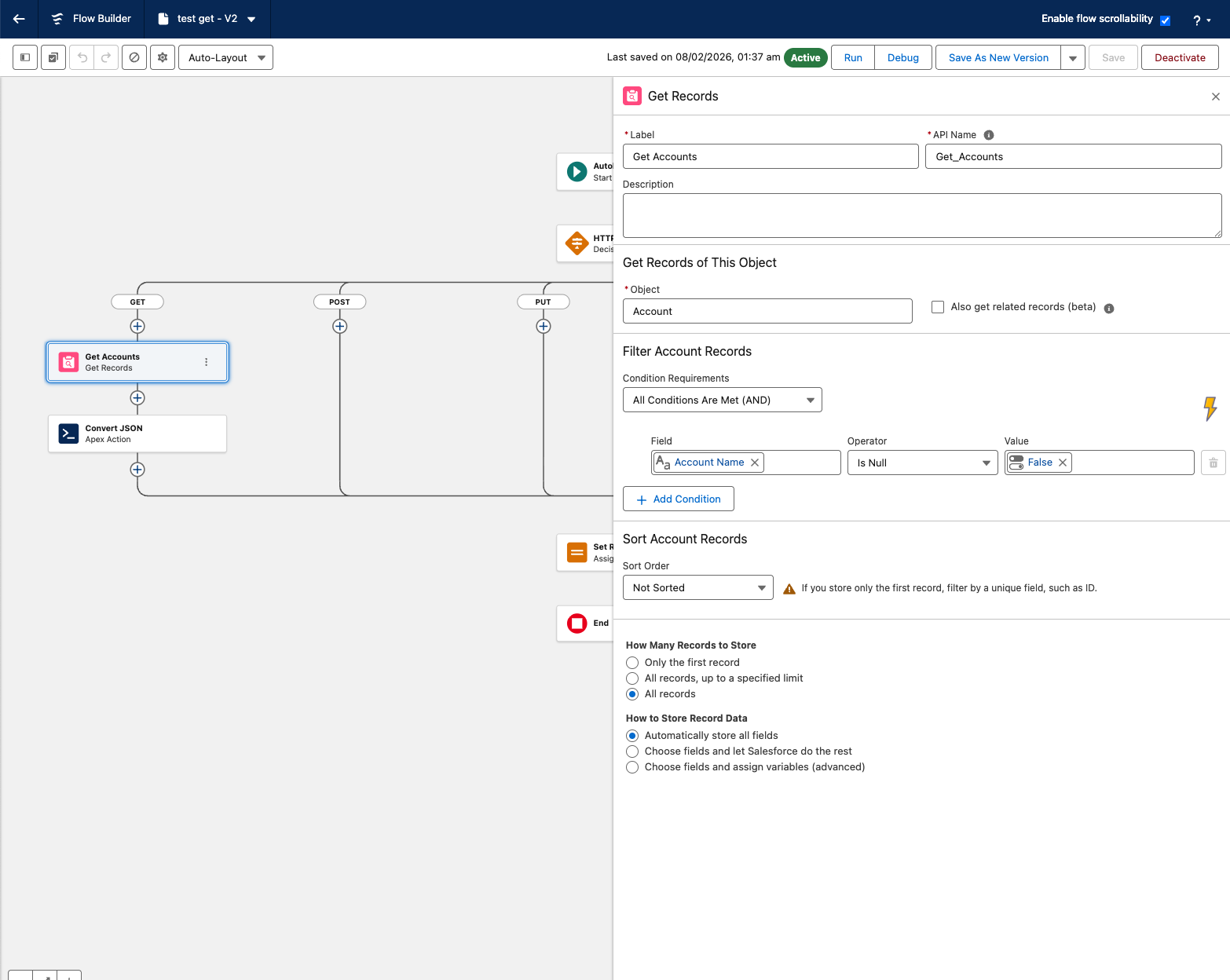Click the Description text area
1230x980 pixels.
[922, 216]
